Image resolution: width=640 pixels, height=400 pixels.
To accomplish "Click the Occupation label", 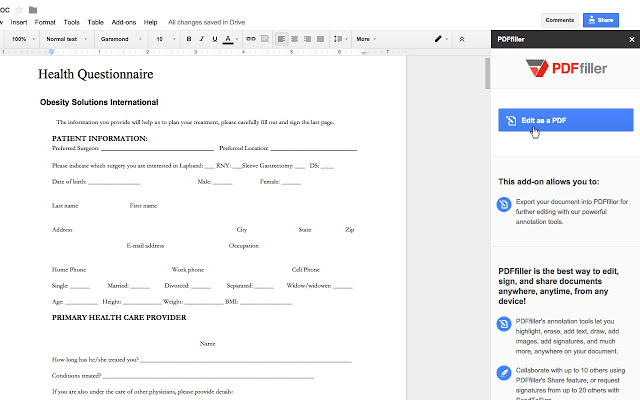I will [x=244, y=246].
